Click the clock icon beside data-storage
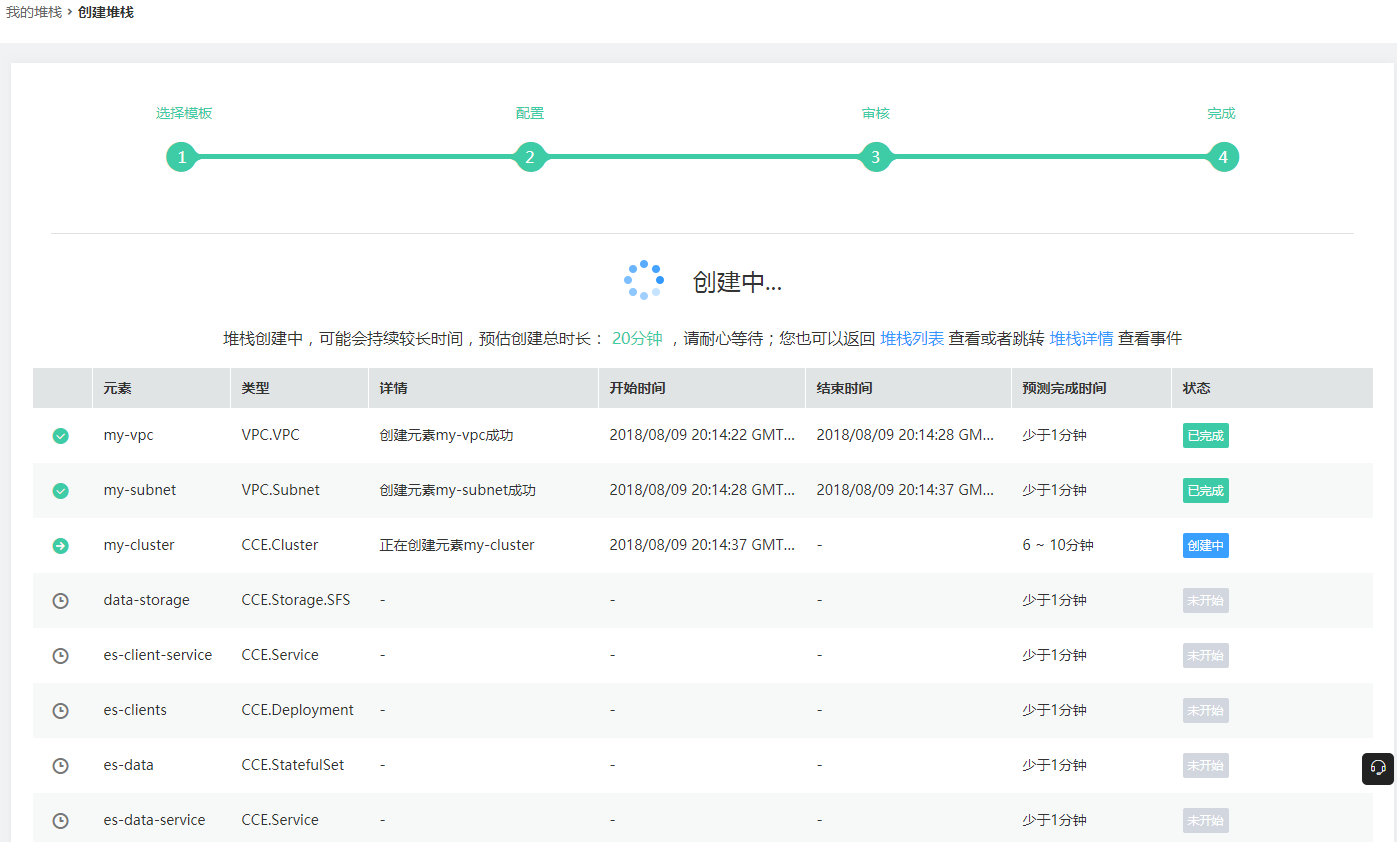 pos(61,601)
